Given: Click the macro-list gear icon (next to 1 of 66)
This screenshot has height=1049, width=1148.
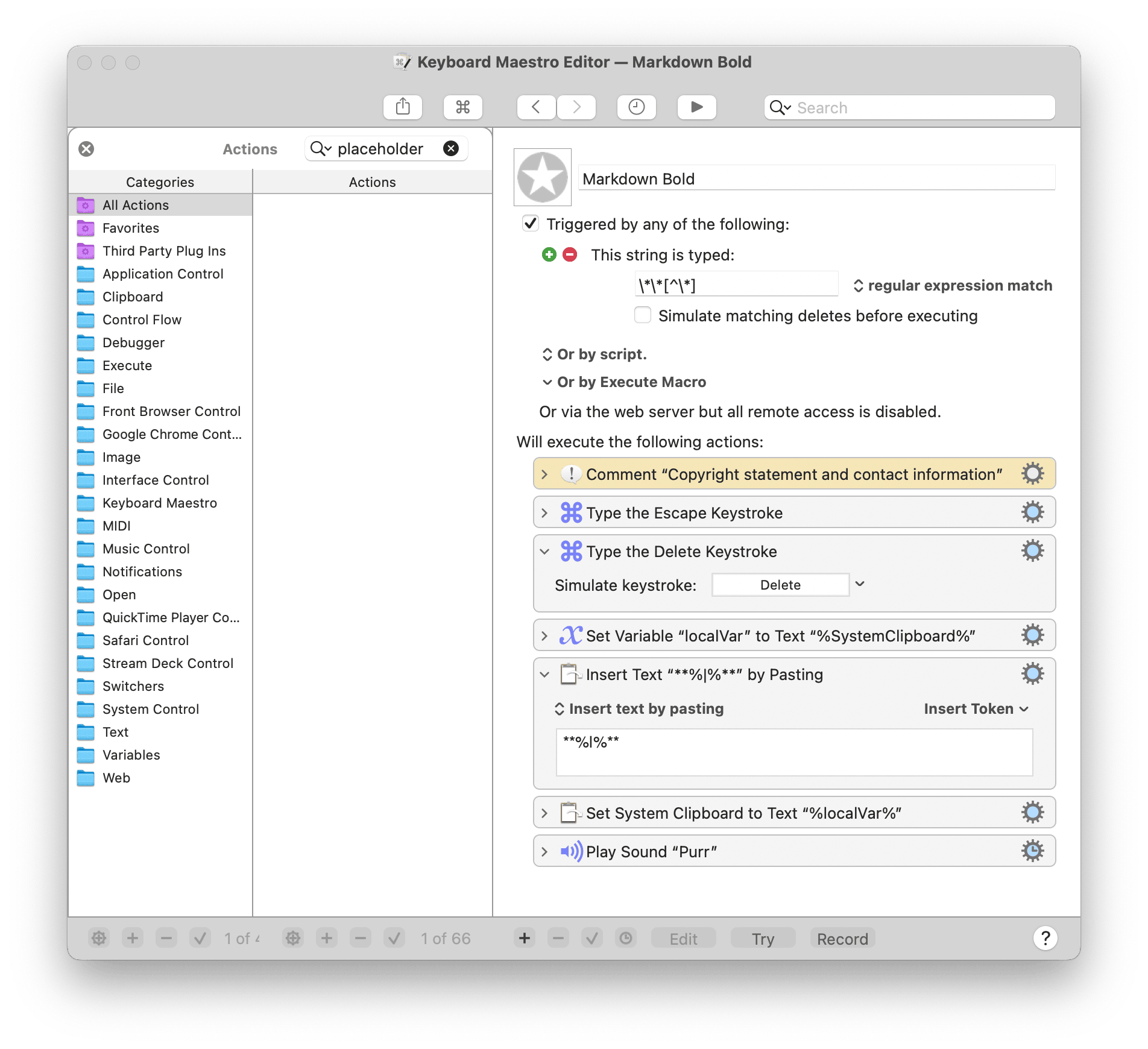Looking at the screenshot, I should (x=293, y=938).
